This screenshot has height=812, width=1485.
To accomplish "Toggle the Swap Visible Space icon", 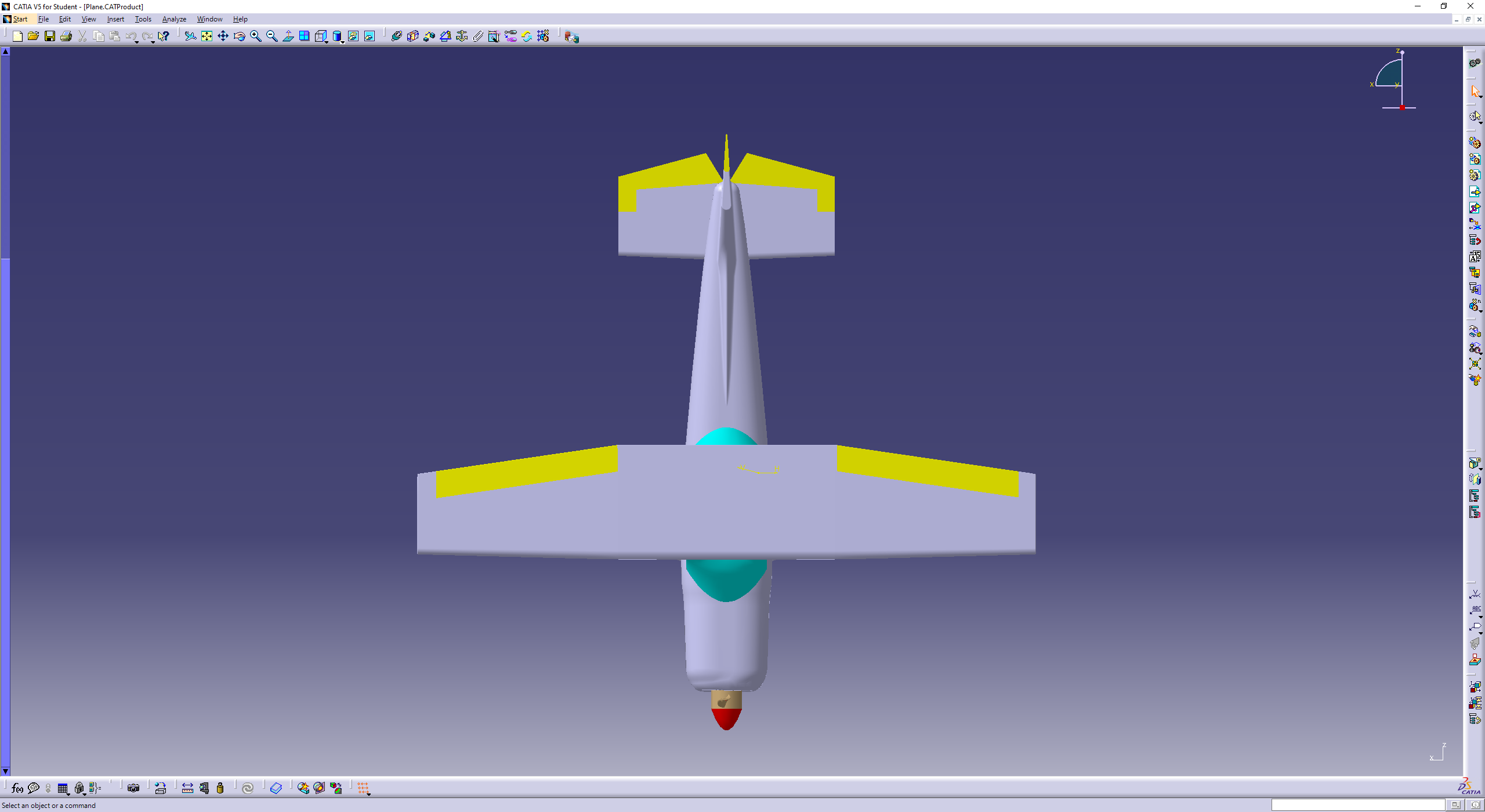I will click(x=369, y=37).
